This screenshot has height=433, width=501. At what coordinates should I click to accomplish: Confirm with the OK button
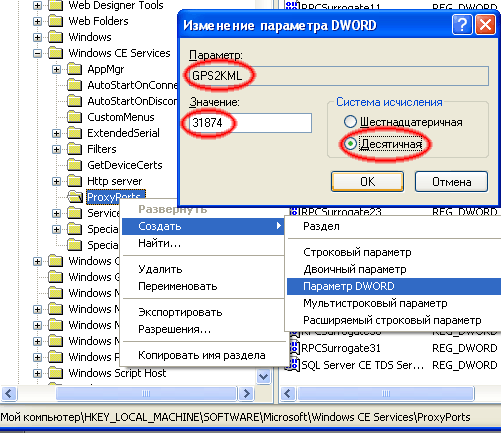[367, 182]
